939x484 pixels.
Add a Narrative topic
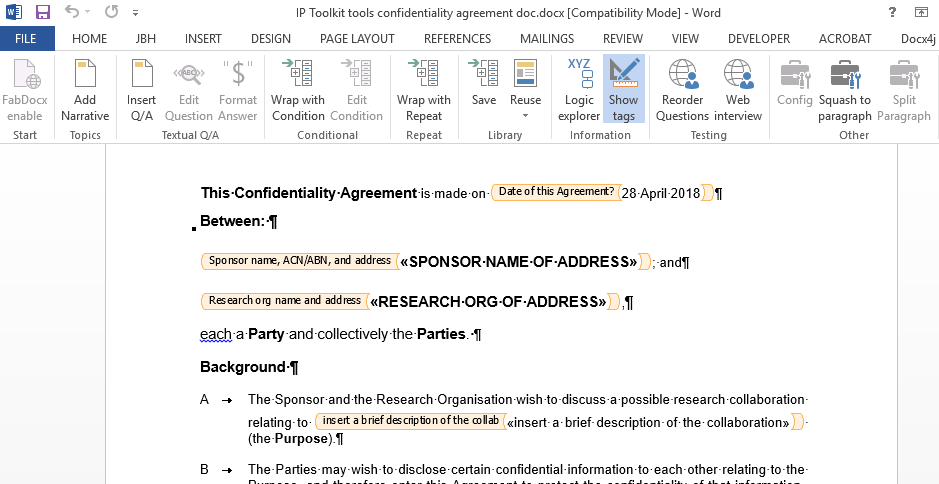(85, 90)
